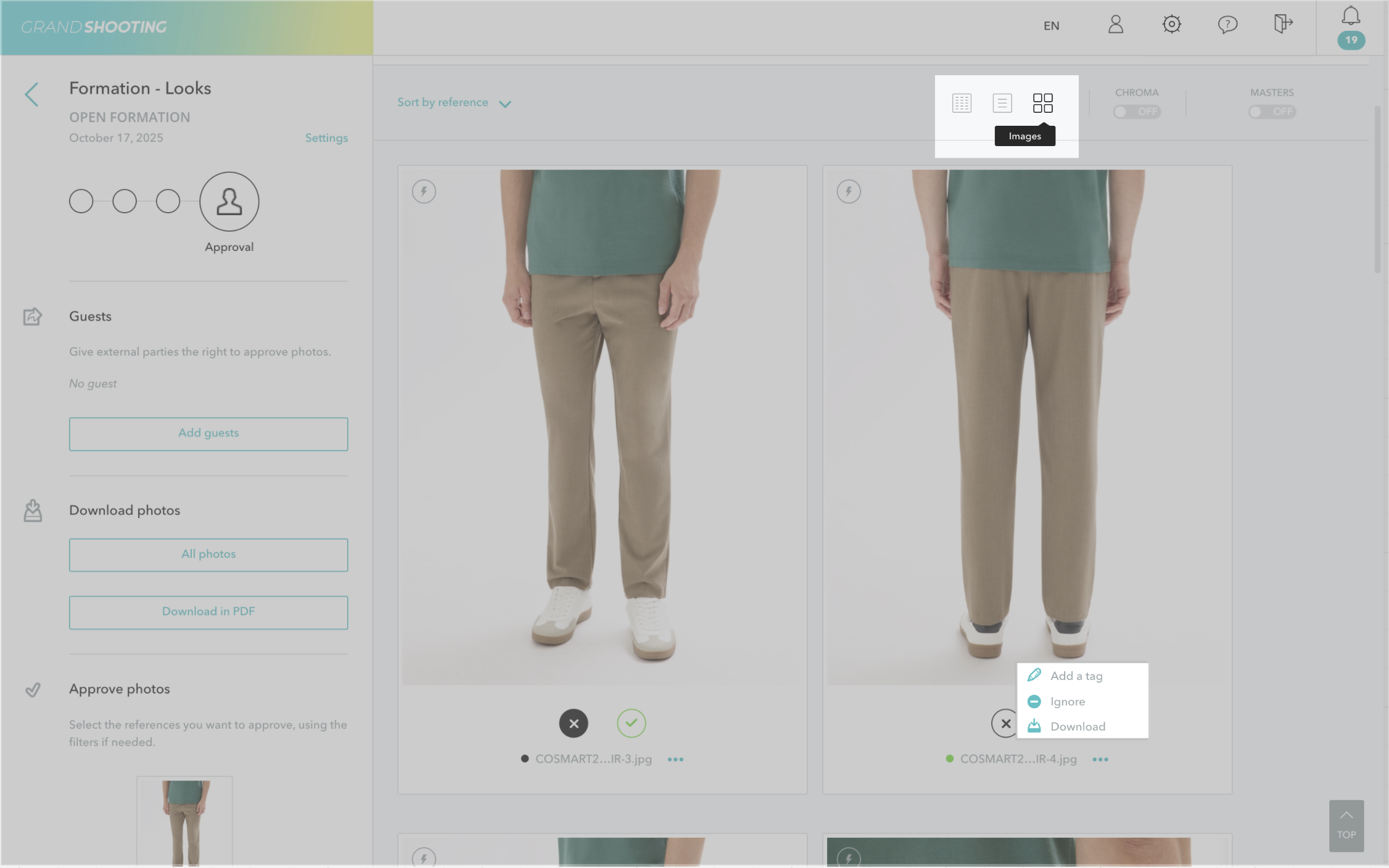Toggle the CHROMA switch
The image size is (1389, 868).
1136,112
